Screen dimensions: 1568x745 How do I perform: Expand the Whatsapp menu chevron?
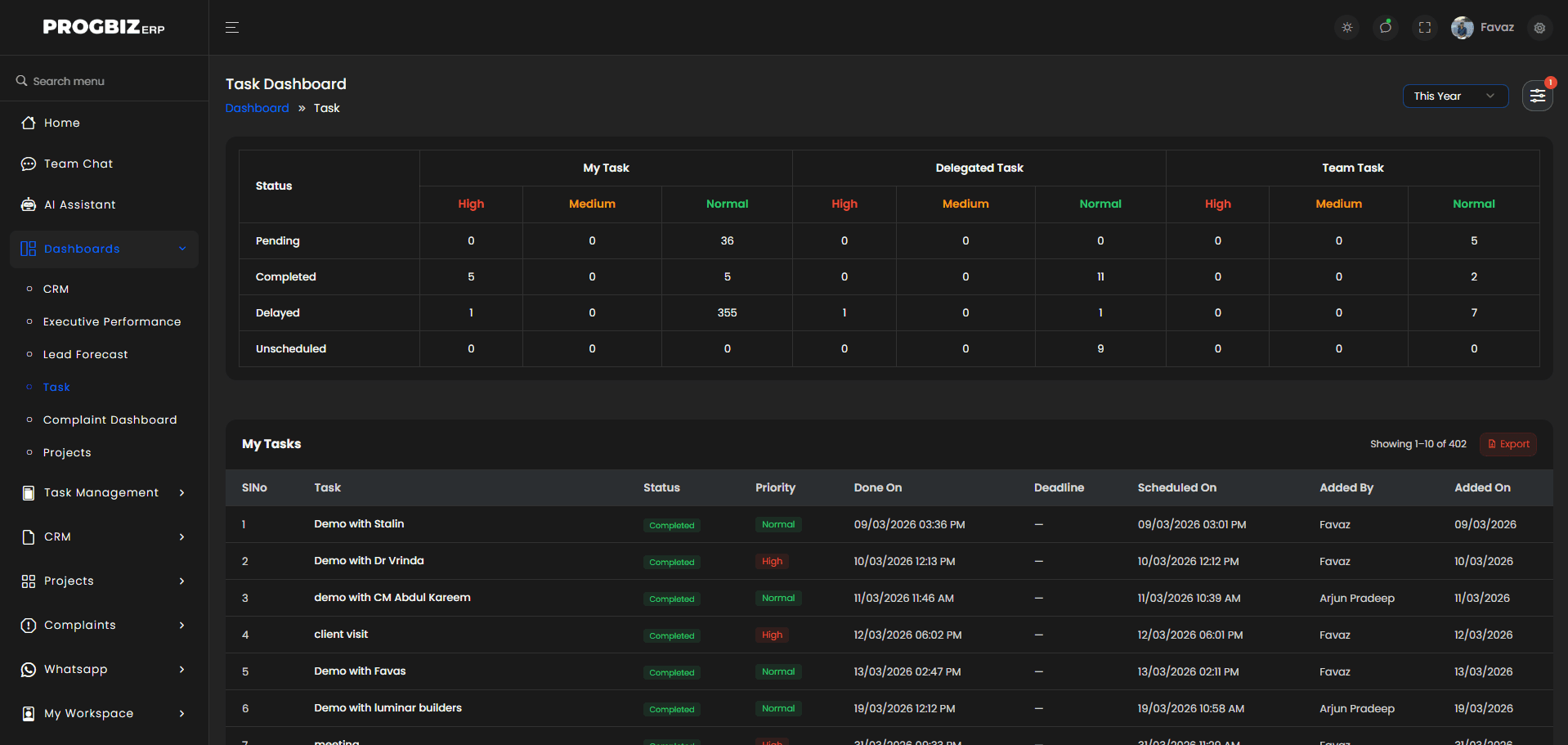[x=182, y=669]
